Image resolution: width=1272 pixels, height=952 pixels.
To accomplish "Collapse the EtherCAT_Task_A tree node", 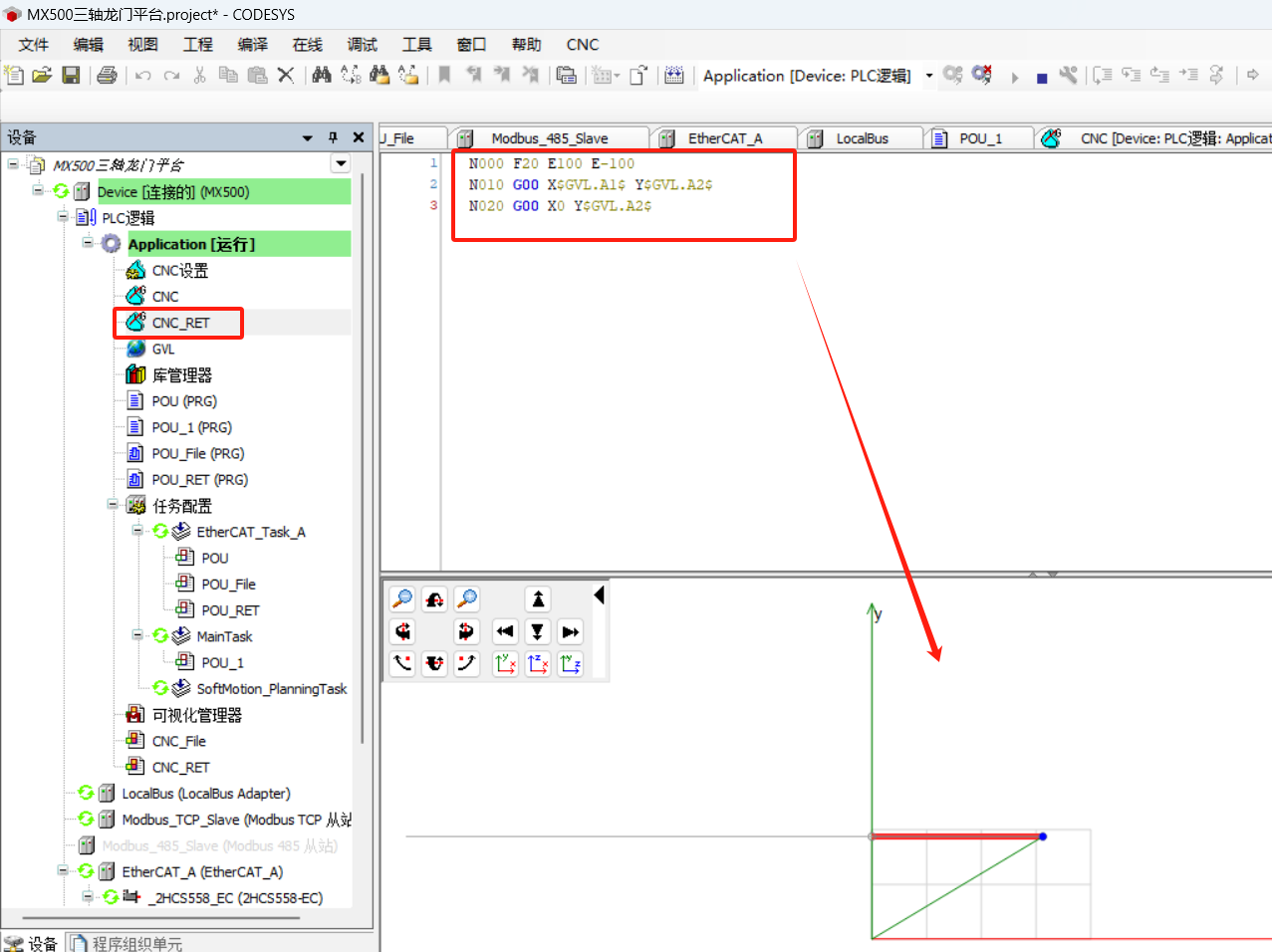I will point(137,531).
